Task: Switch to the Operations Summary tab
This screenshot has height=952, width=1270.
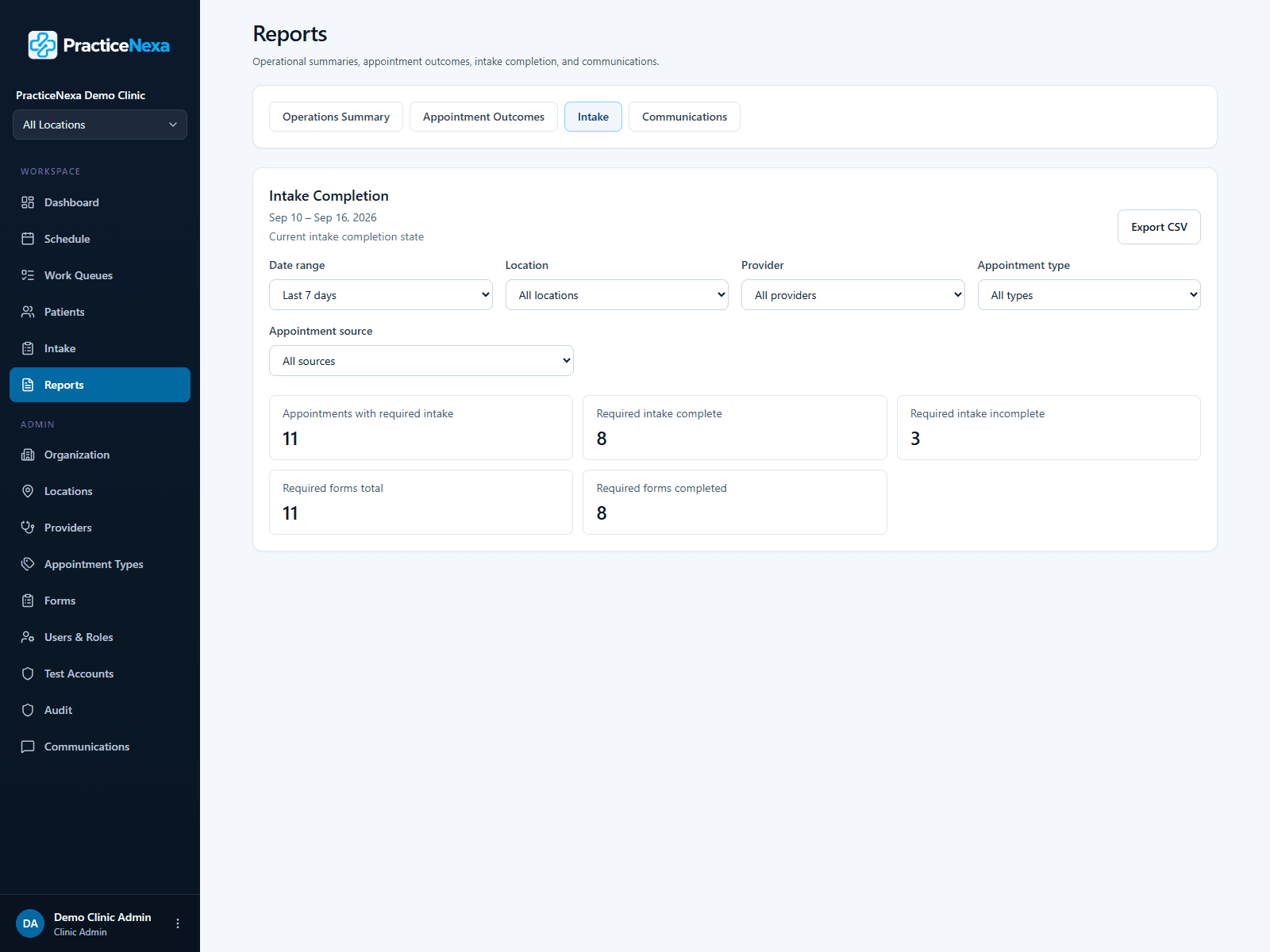Action: point(336,117)
